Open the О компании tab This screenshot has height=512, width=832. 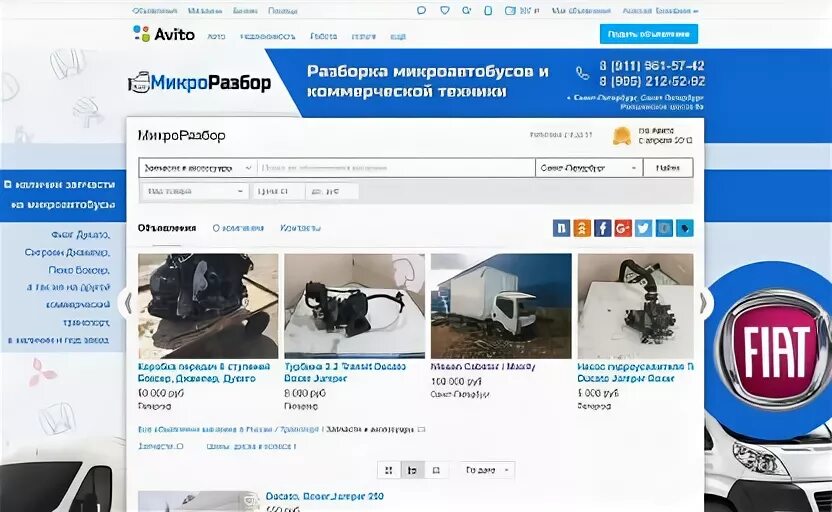238,228
